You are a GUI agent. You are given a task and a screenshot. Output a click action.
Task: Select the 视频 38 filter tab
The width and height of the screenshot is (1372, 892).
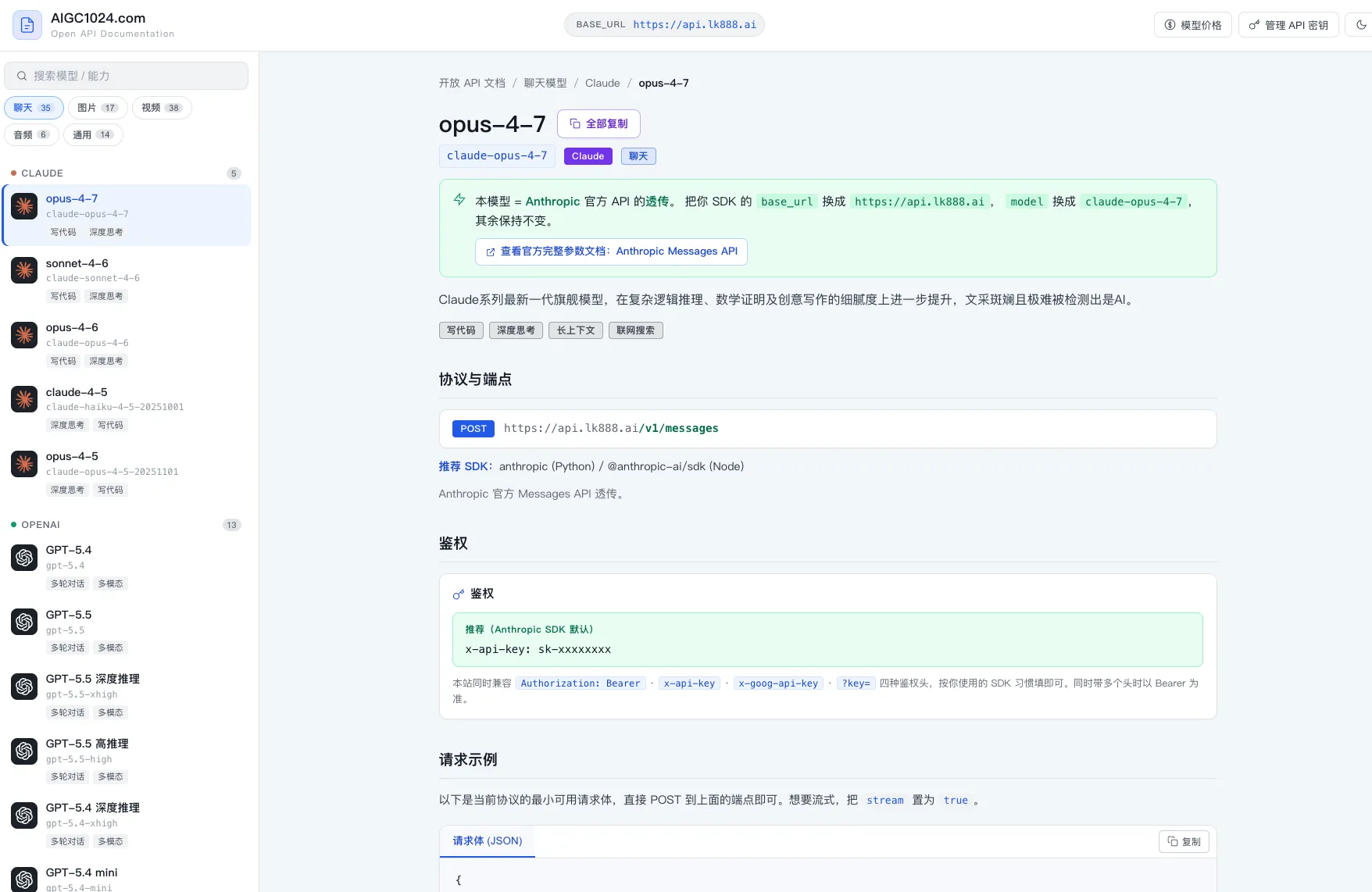(162, 108)
